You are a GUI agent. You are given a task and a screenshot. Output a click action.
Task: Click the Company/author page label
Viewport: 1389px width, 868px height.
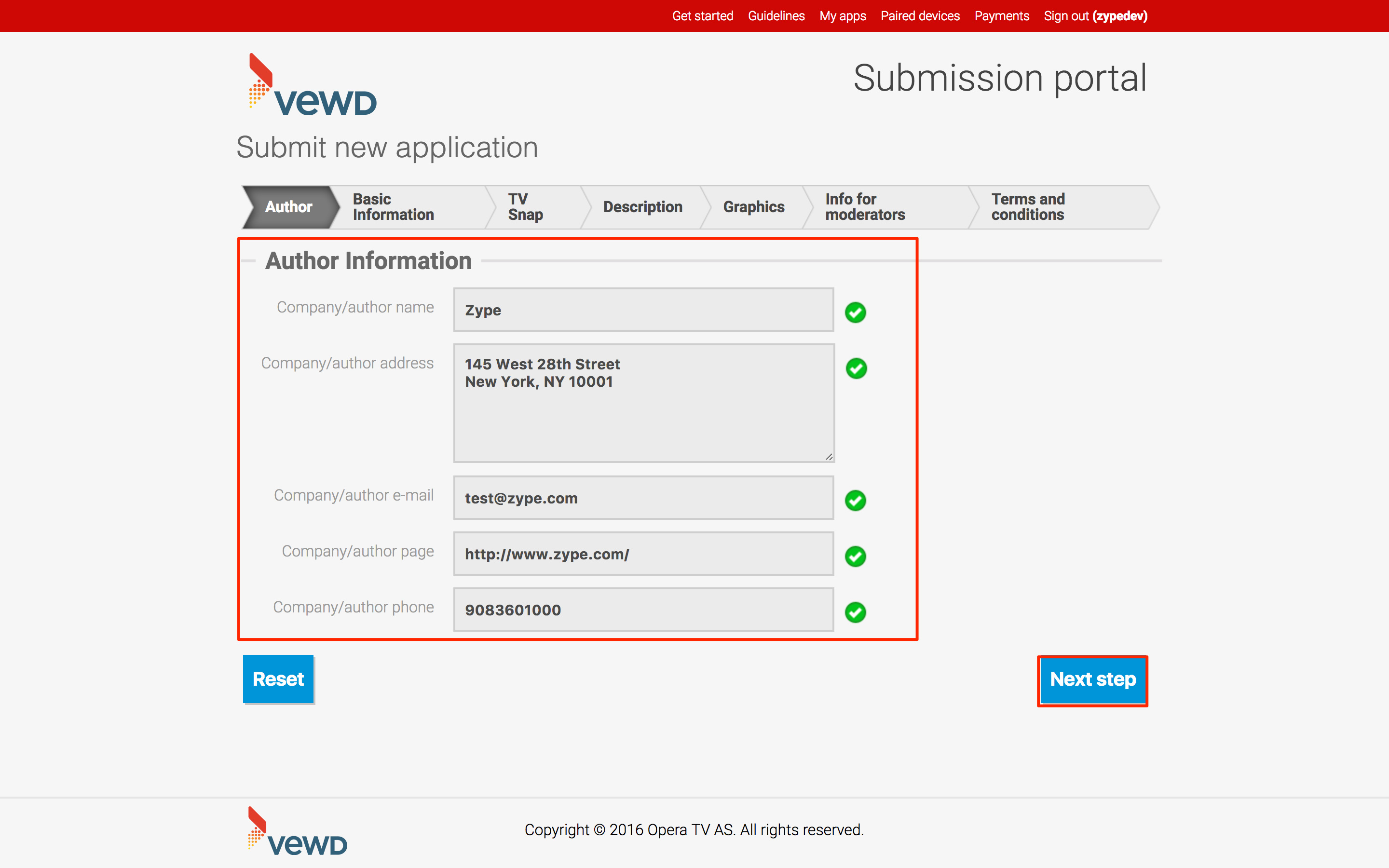(357, 551)
